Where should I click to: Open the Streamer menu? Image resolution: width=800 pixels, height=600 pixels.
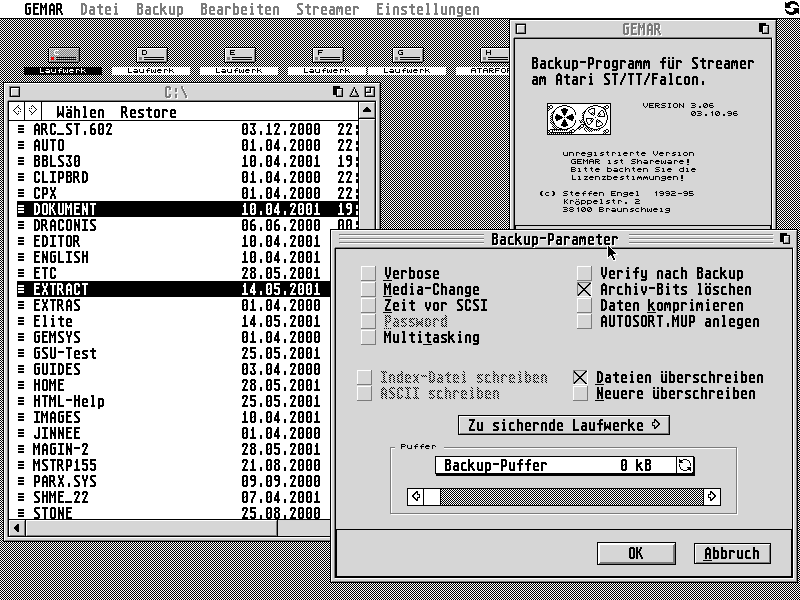[327, 9]
